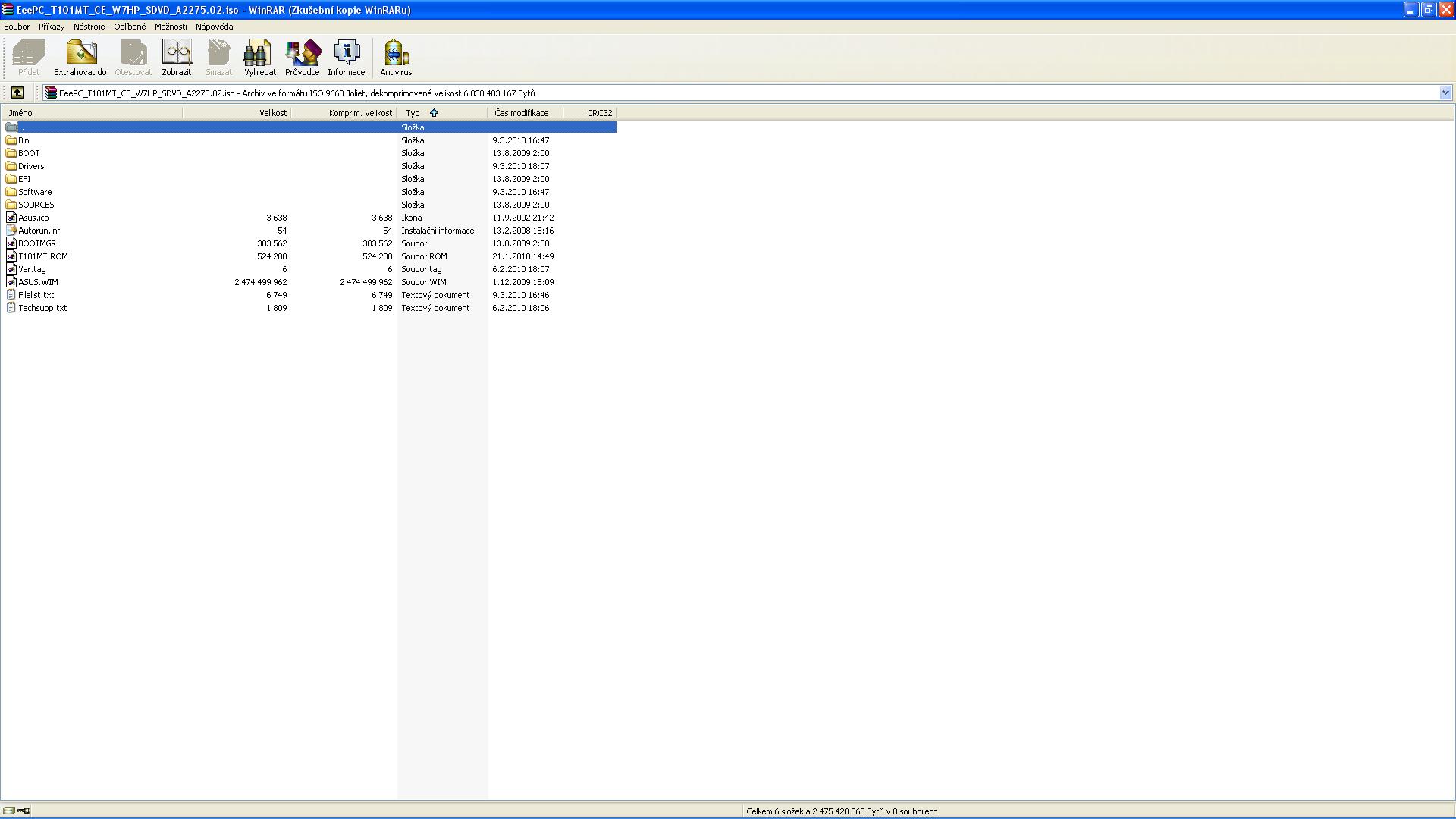The image size is (1456, 819).
Task: Select the Ver.tag file name
Action: [32, 269]
